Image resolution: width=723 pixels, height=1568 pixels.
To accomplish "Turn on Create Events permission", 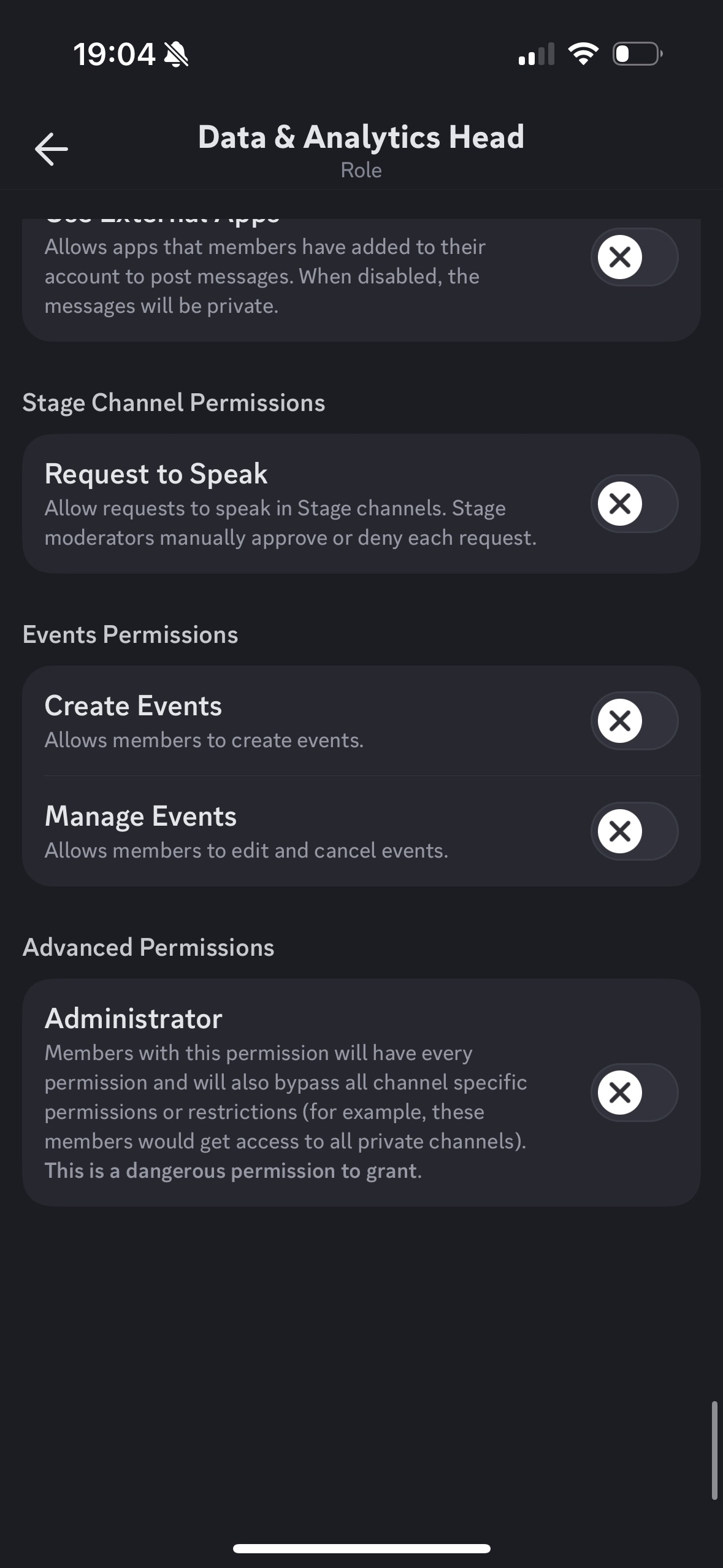I will click(x=634, y=721).
